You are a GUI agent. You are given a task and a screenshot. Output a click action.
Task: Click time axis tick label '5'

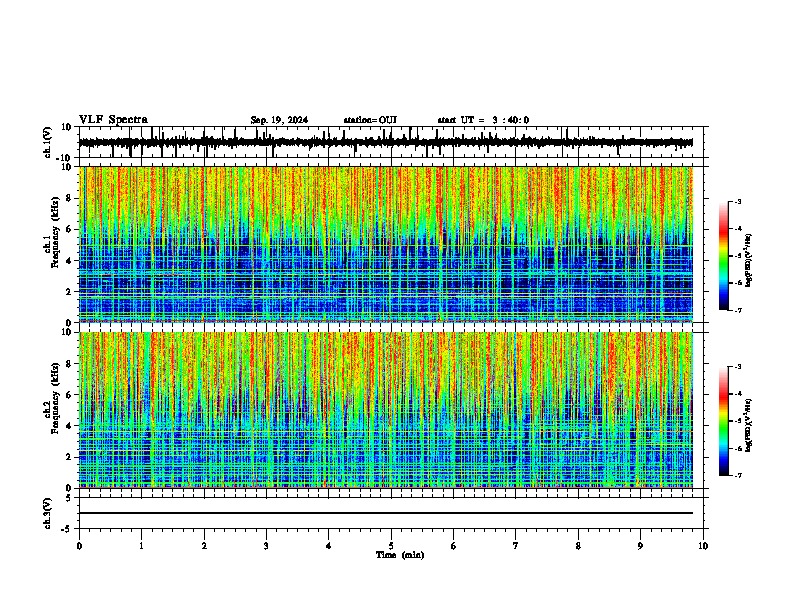click(391, 546)
